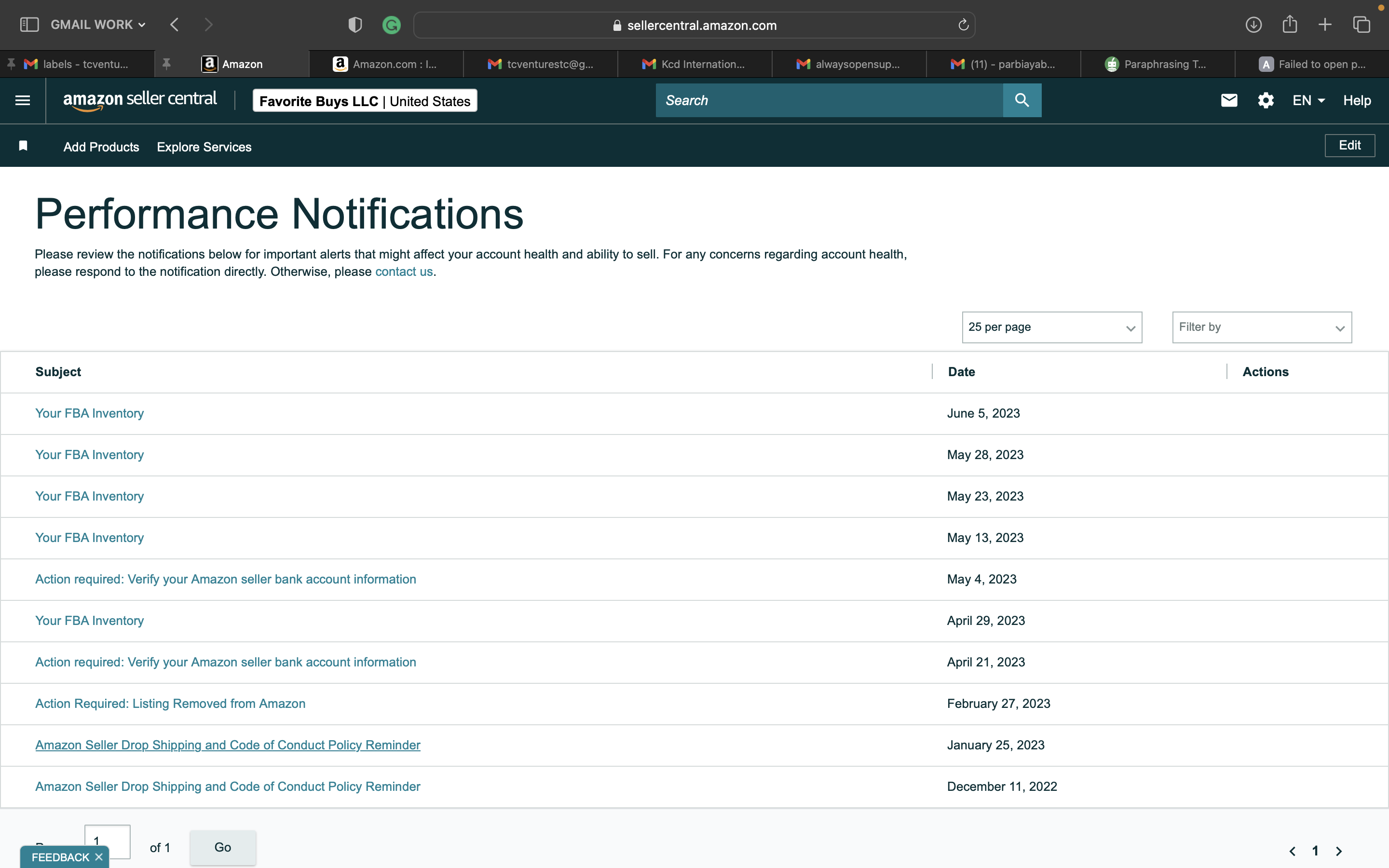This screenshot has width=1389, height=868.
Task: Click the page number input field
Action: [x=108, y=841]
